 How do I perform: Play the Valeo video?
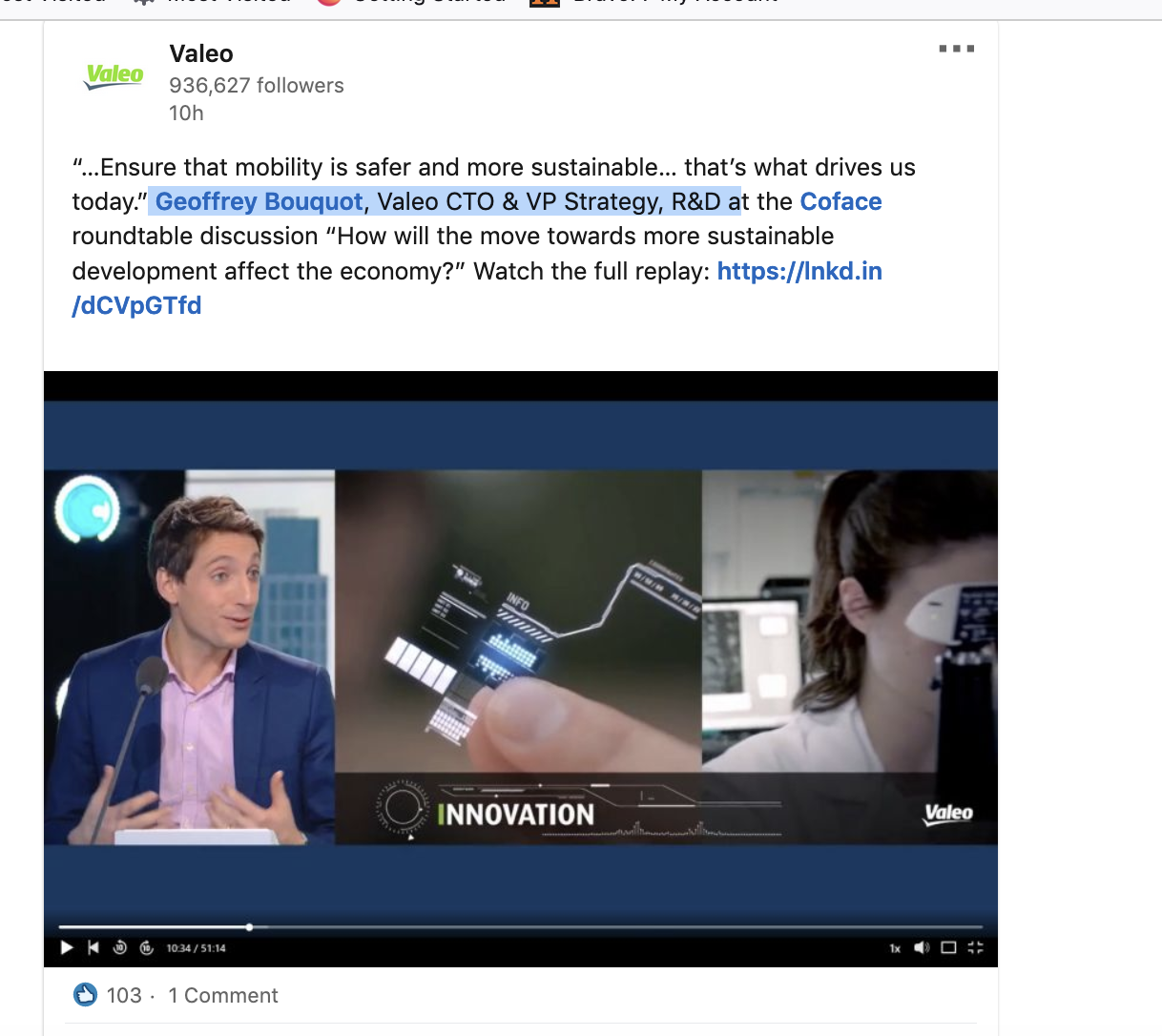coord(67,947)
